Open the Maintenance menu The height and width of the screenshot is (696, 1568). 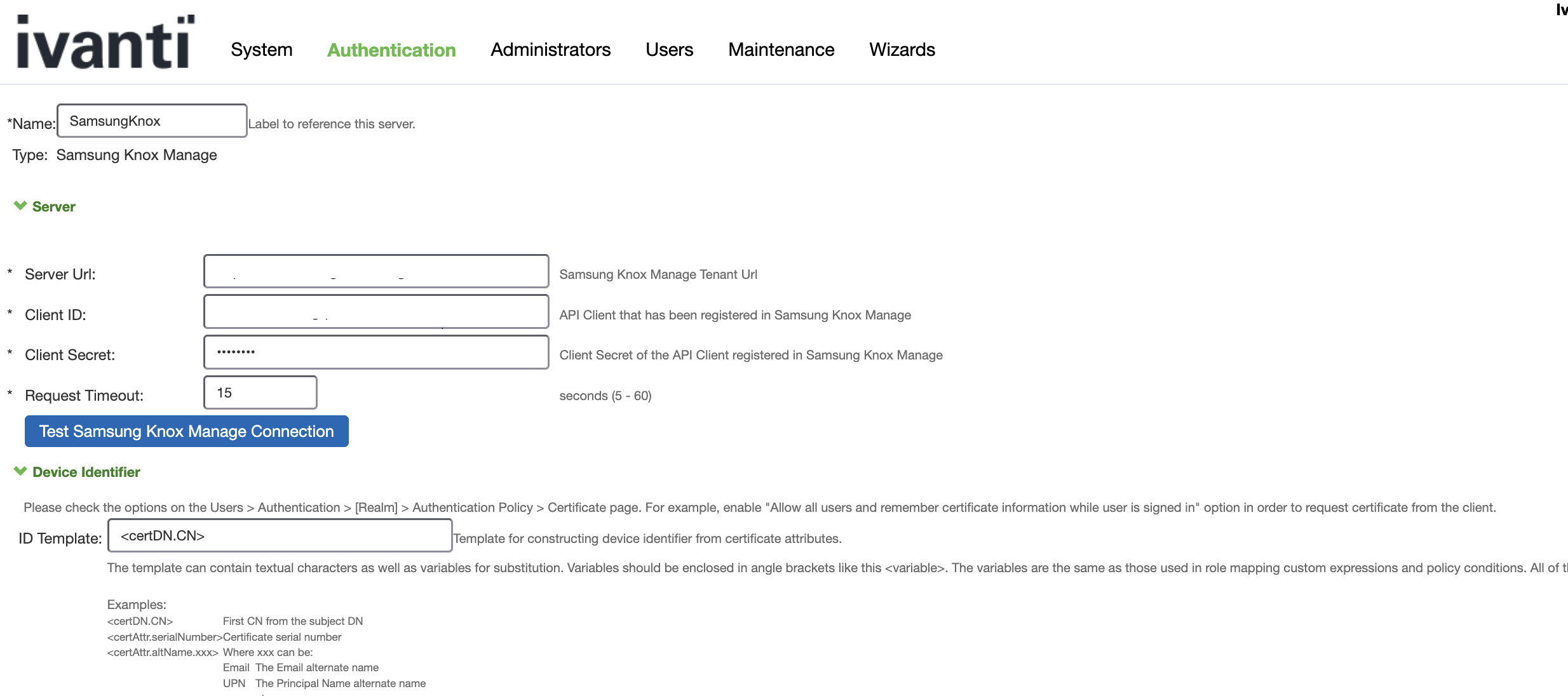[781, 50]
